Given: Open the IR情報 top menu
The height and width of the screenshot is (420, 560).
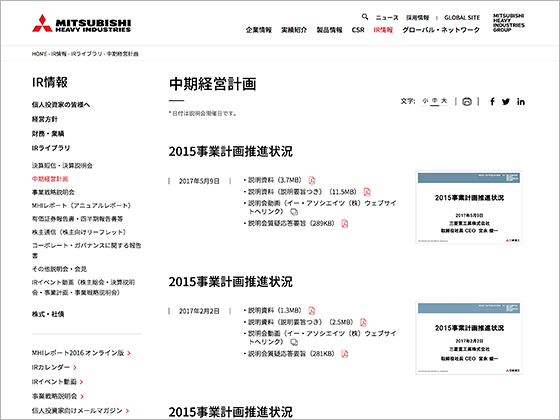Looking at the screenshot, I should (383, 30).
